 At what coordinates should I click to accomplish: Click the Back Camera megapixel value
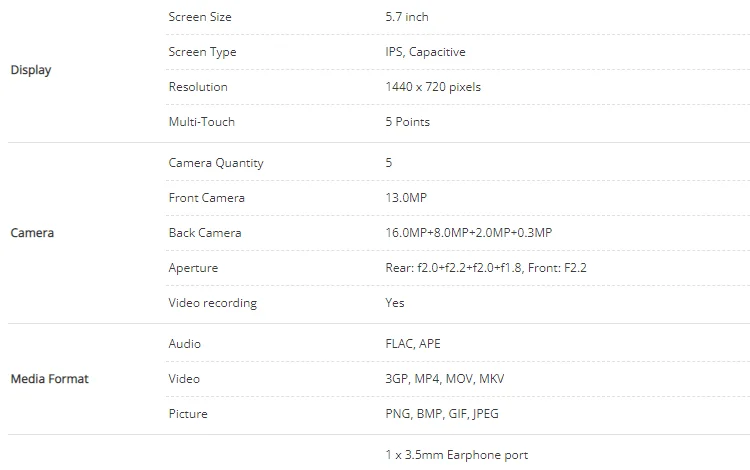468,233
